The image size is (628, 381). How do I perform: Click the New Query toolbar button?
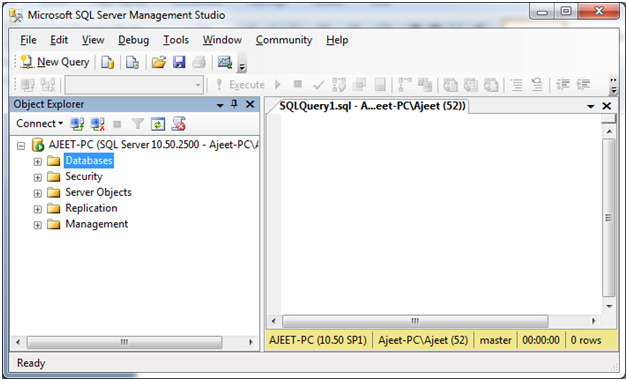click(x=55, y=62)
